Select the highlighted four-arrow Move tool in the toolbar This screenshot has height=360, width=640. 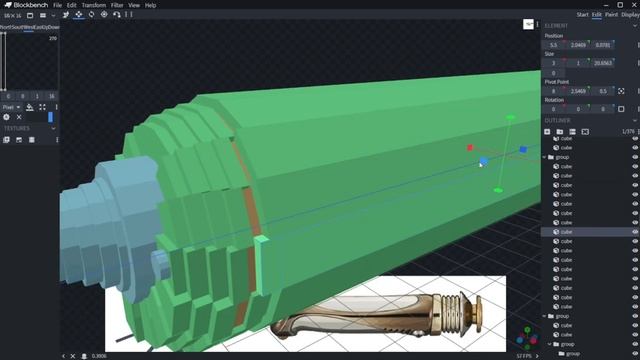coord(79,15)
